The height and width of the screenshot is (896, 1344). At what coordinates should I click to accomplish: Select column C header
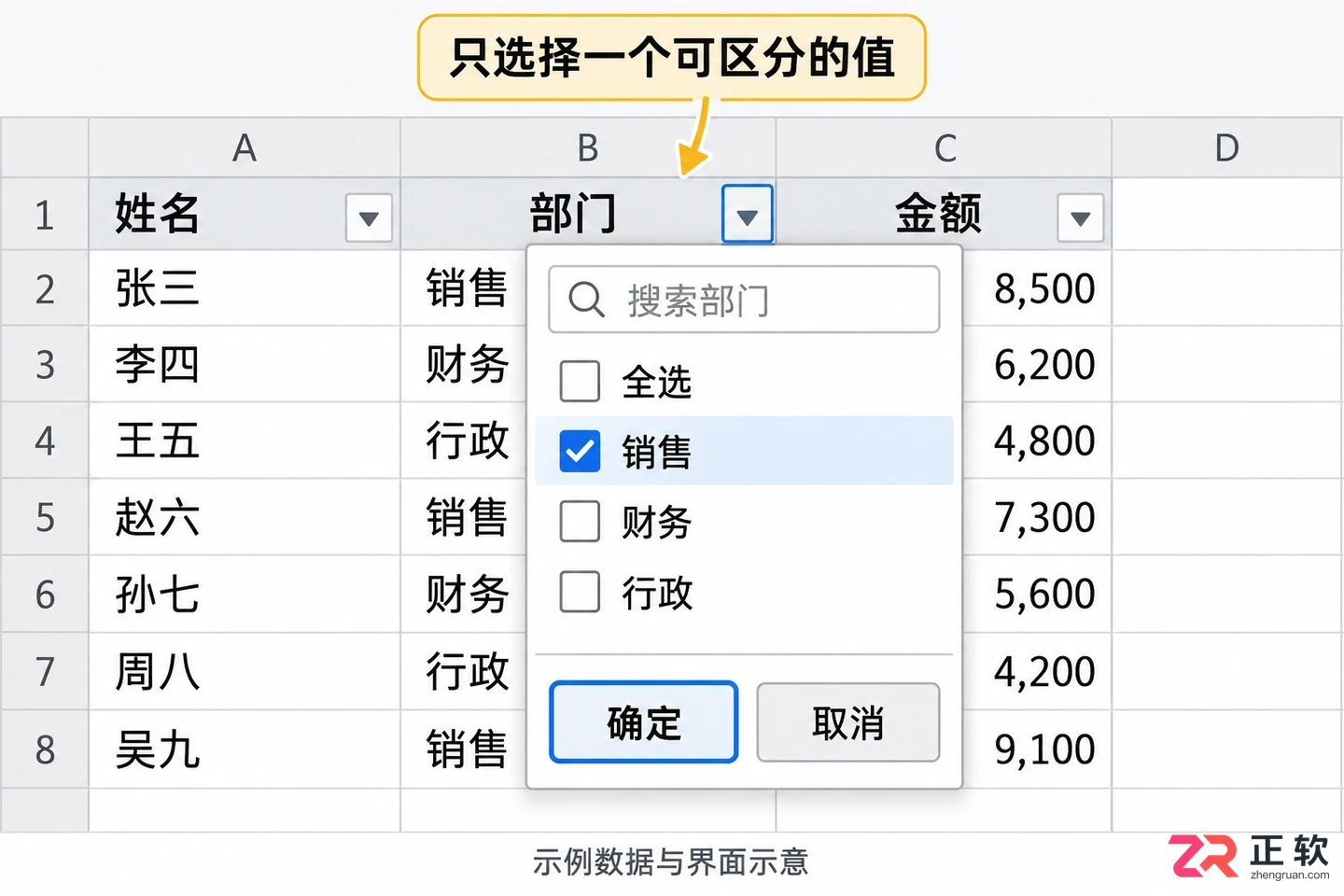pyautogui.click(x=945, y=147)
